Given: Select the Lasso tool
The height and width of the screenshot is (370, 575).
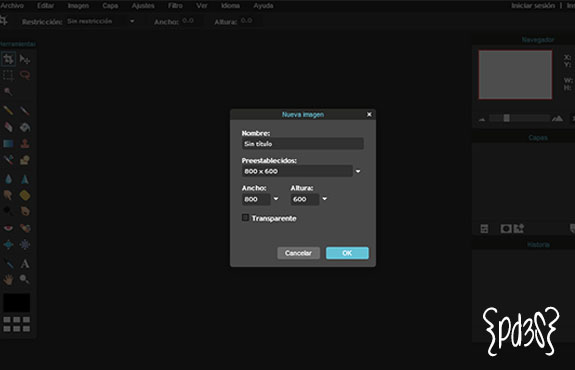Looking at the screenshot, I should click(25, 75).
